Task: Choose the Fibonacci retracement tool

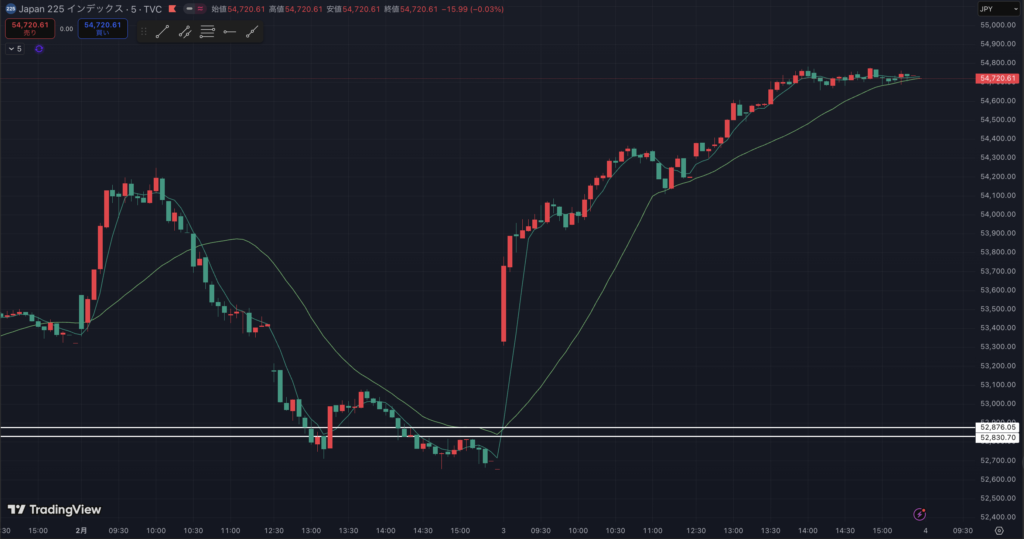Action: (x=207, y=32)
